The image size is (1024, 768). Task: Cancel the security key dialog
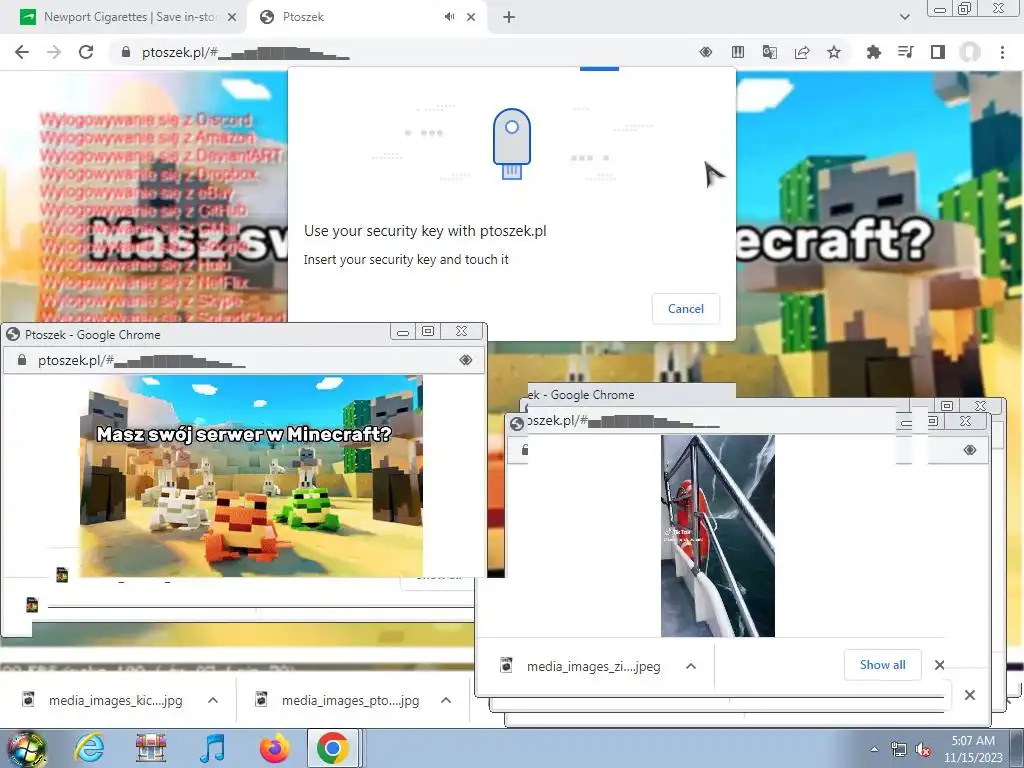coord(686,309)
